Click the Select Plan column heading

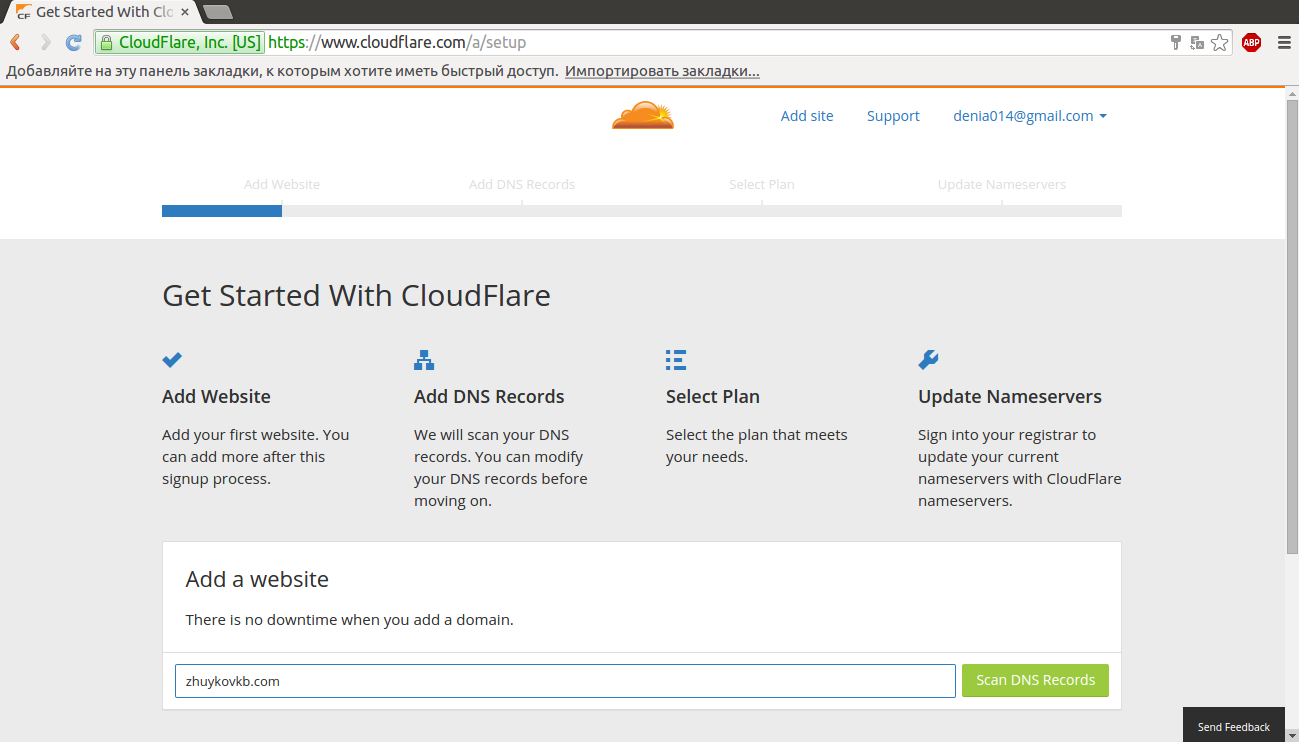pos(713,397)
